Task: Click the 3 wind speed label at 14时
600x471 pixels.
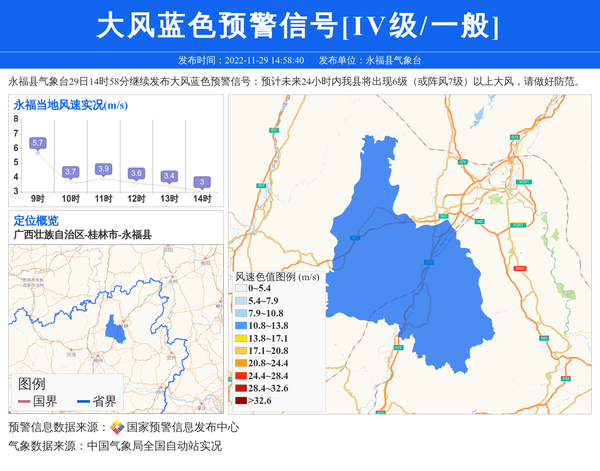Action: (x=202, y=182)
